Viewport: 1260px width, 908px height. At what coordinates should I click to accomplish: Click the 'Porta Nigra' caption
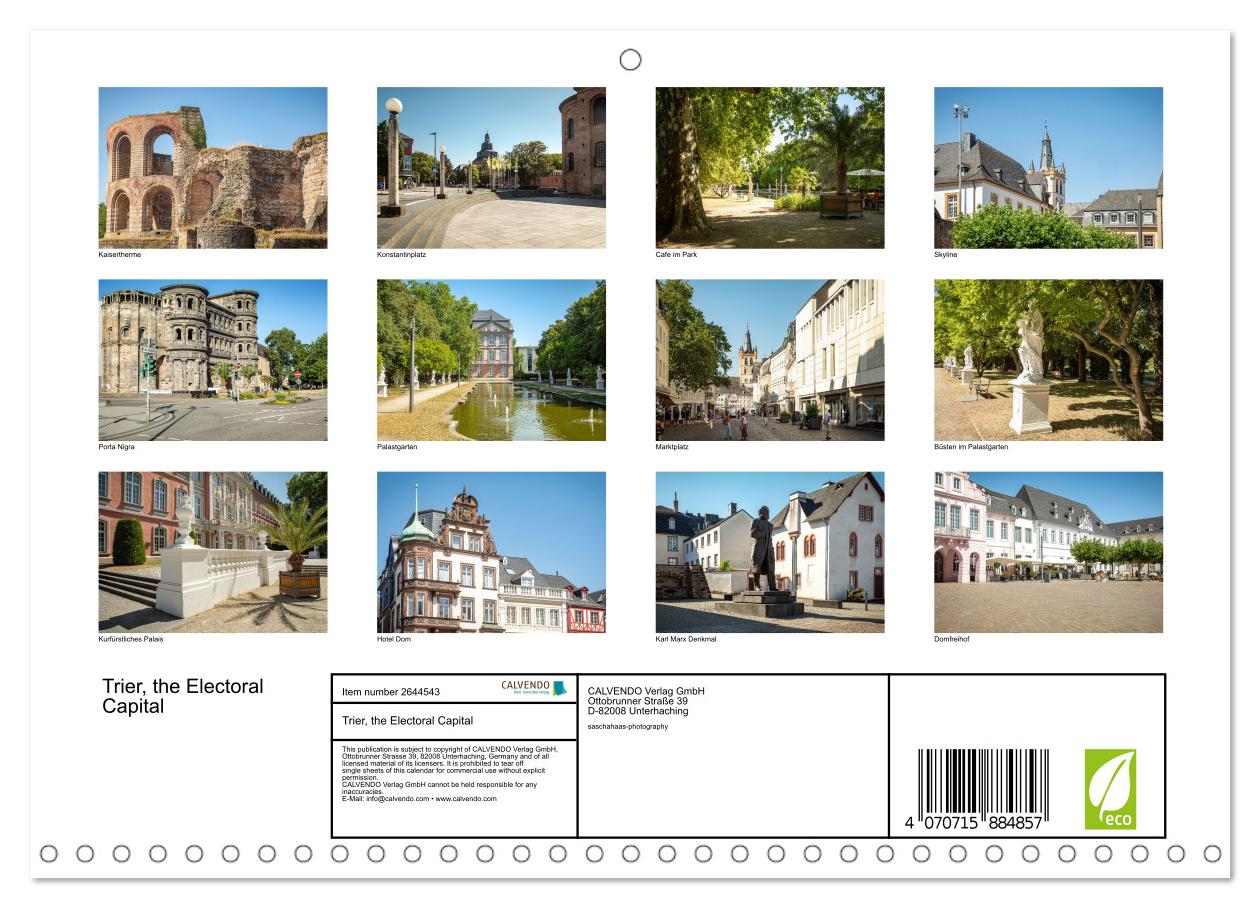[116, 447]
